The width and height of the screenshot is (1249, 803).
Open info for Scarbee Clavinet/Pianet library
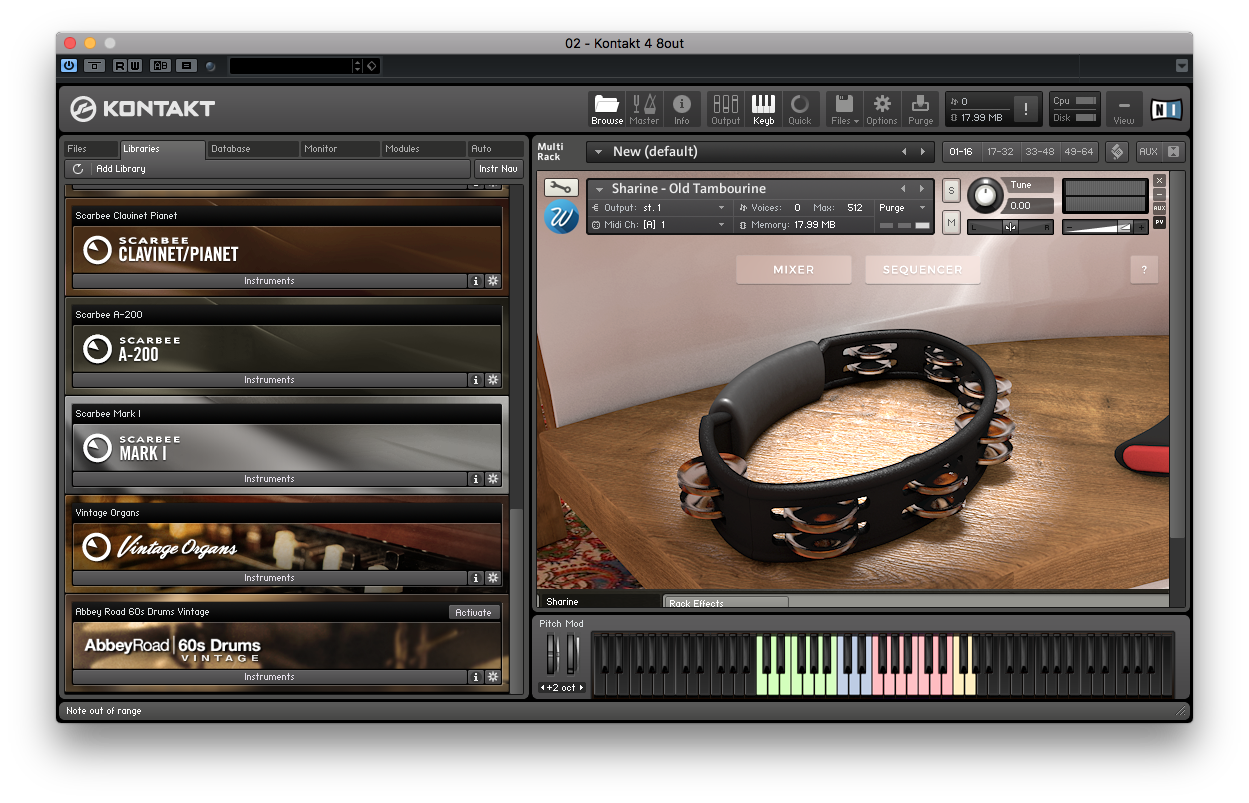click(476, 281)
